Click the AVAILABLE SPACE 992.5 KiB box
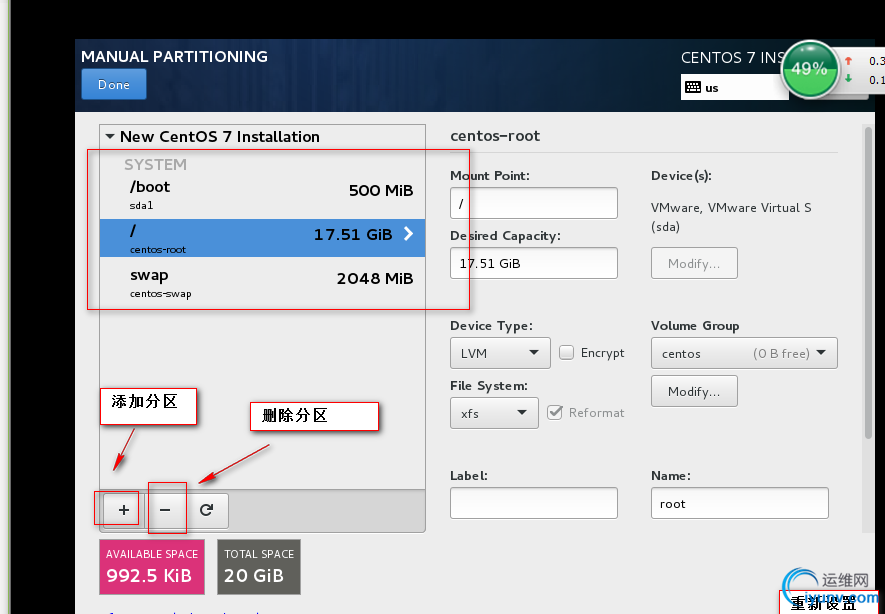The width and height of the screenshot is (885, 614). point(152,567)
